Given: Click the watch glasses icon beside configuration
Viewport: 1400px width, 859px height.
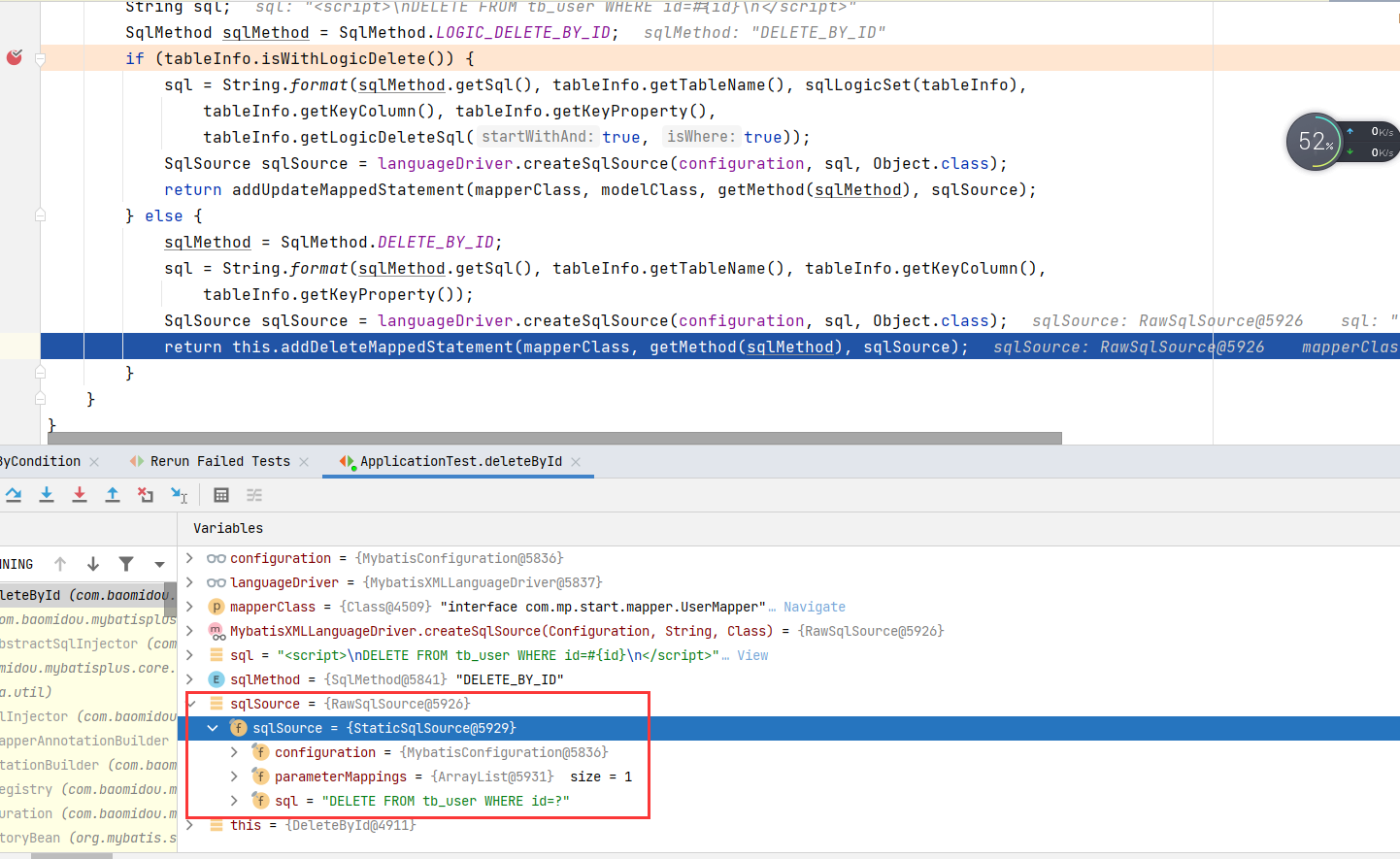Looking at the screenshot, I should tap(217, 558).
